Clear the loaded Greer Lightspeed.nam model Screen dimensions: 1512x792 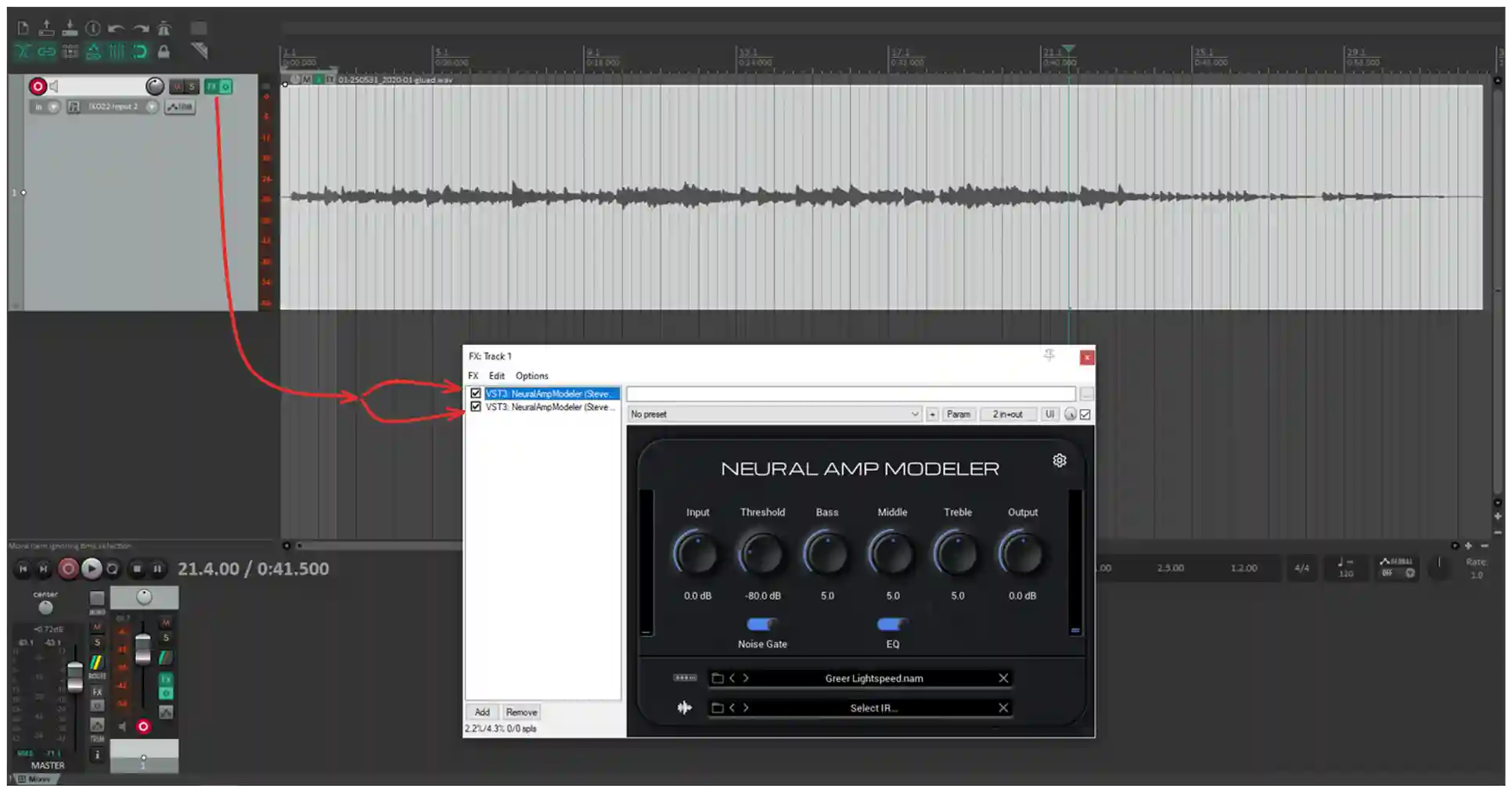(1003, 678)
